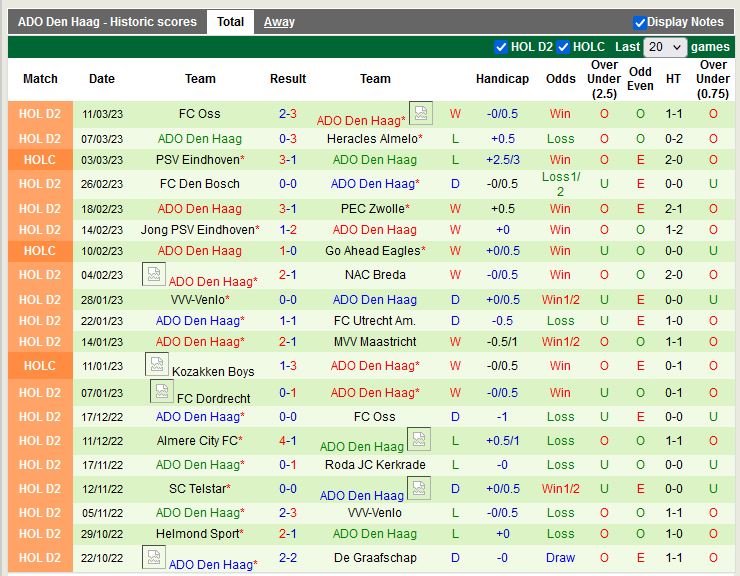Click the Odd Even column header
This screenshot has height=576, width=740.
coord(640,79)
